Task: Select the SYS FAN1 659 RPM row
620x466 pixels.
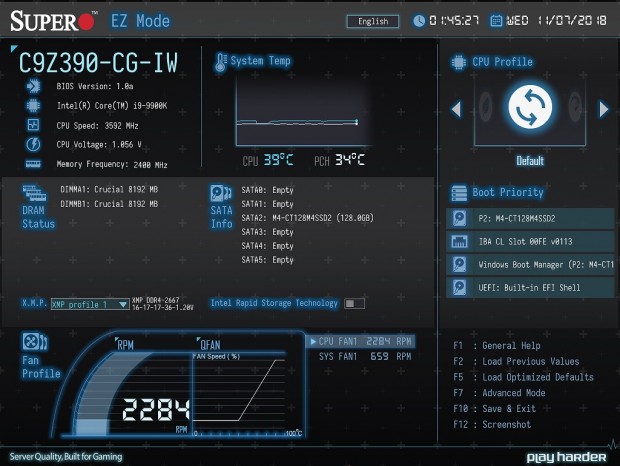Action: 365,357
